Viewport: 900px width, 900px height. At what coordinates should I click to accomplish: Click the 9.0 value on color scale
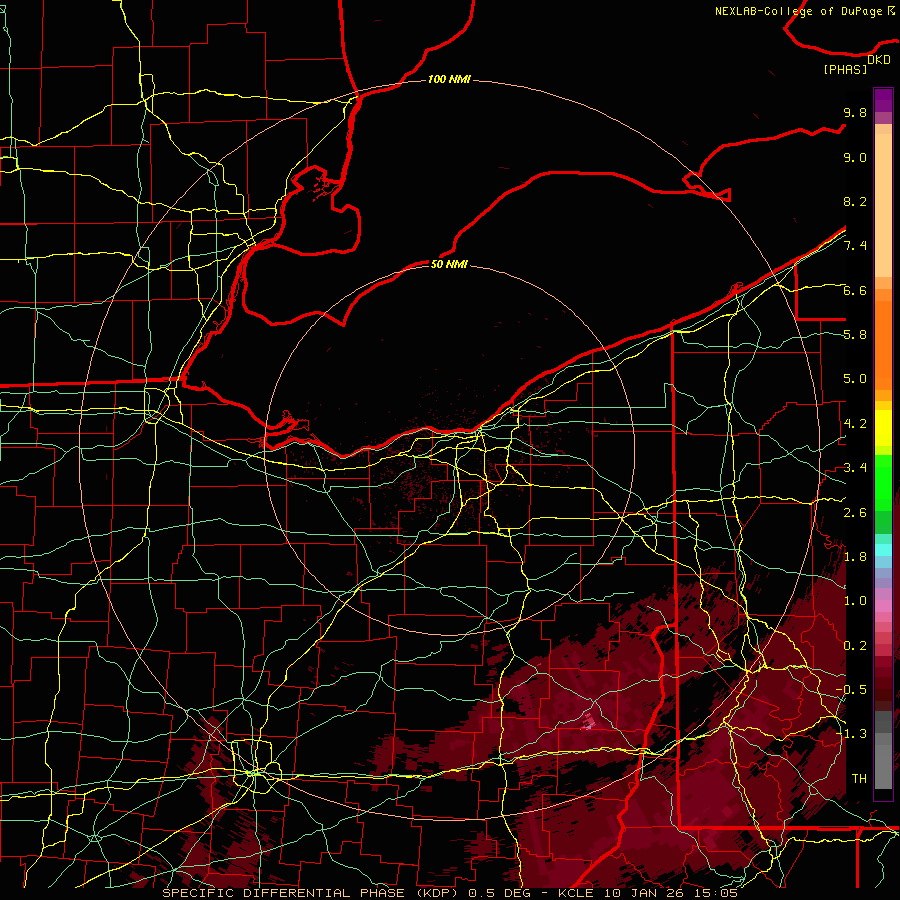click(855, 157)
